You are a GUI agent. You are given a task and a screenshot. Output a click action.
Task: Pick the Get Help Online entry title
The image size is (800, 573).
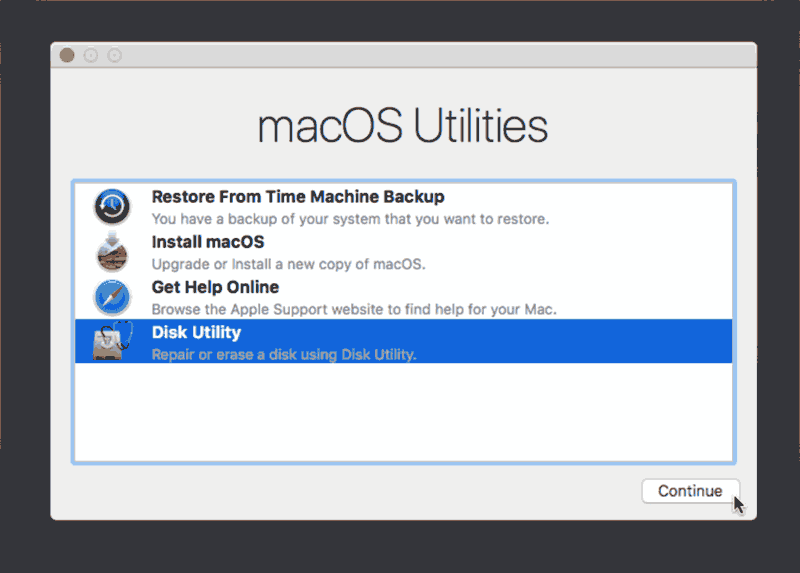[215, 287]
